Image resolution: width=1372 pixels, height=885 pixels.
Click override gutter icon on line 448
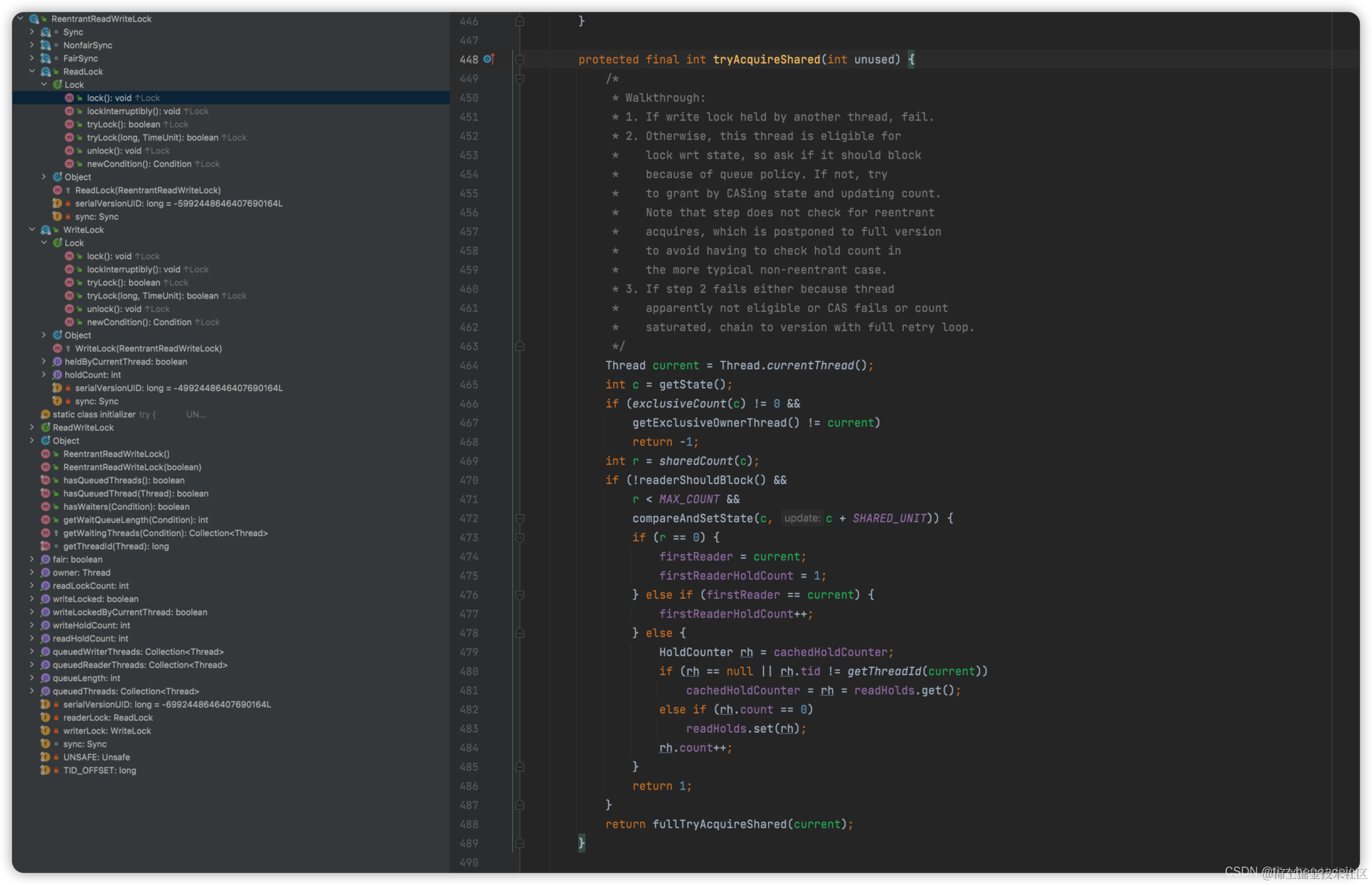pyautogui.click(x=489, y=59)
